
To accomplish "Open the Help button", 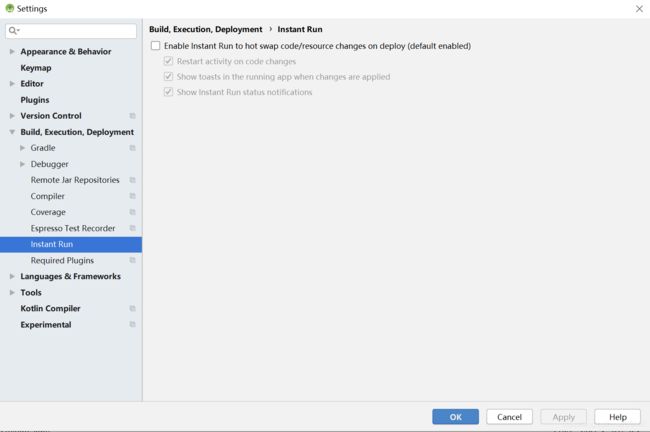I will tap(617, 417).
